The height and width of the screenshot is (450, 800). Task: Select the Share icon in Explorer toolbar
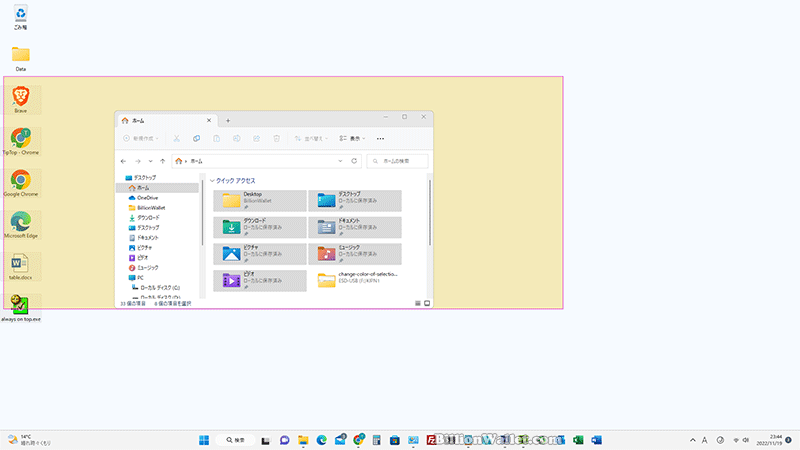pos(257,138)
